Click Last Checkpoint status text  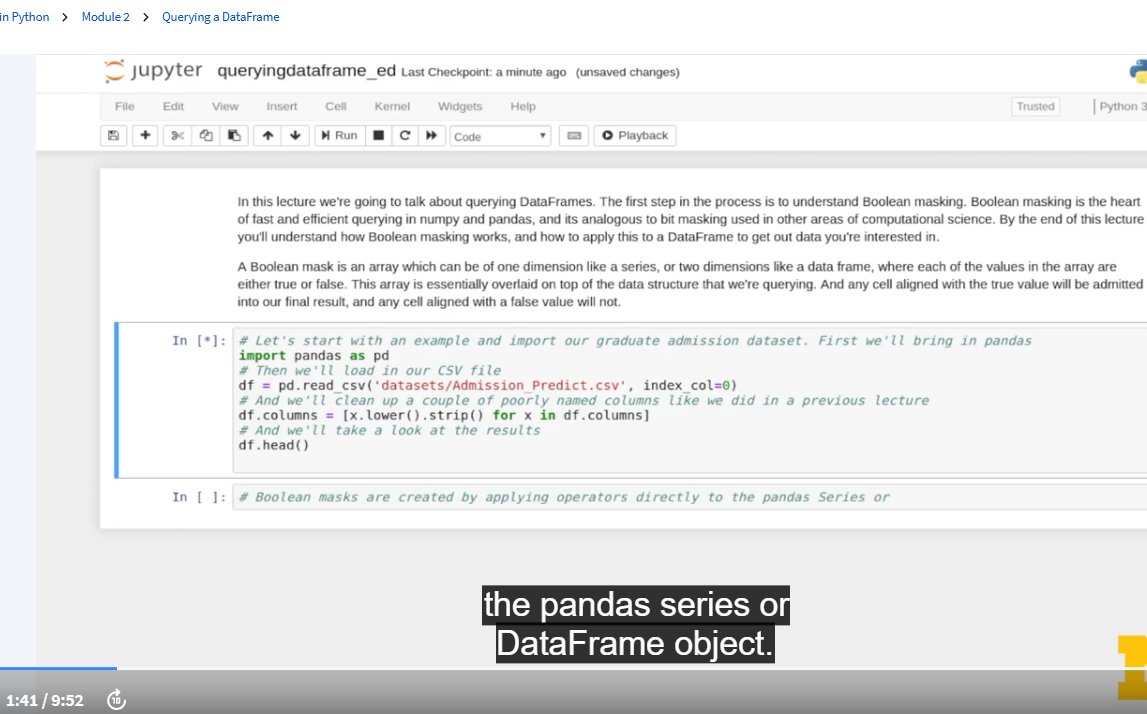[484, 72]
